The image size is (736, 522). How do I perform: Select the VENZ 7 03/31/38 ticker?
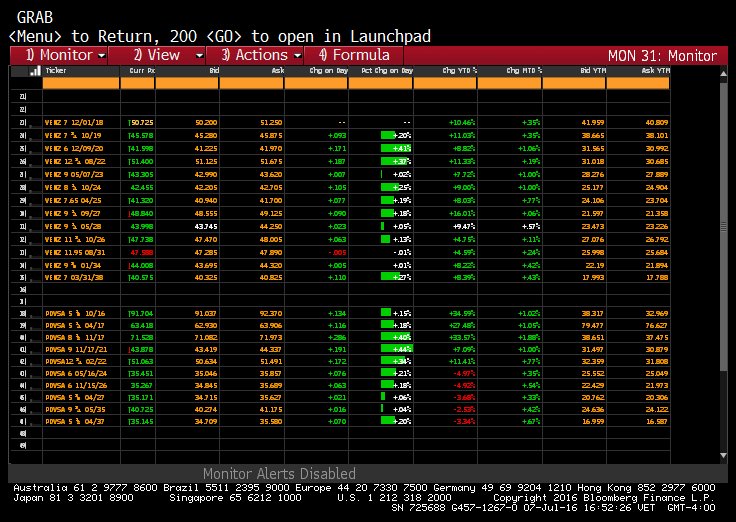(x=74, y=277)
